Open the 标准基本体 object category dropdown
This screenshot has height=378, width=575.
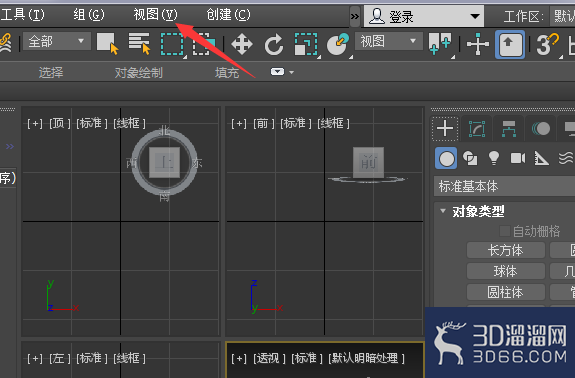point(504,186)
